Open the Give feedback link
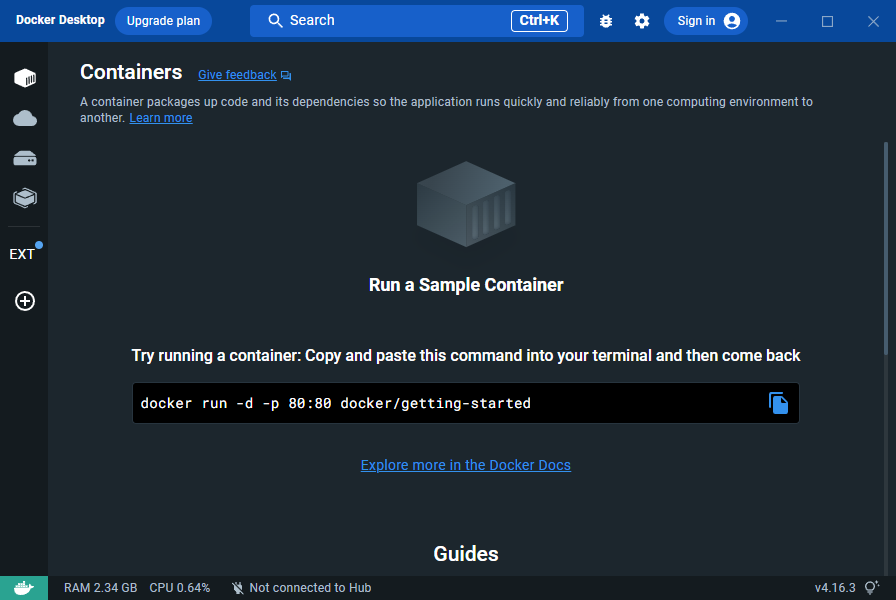896x600 pixels. coord(237,75)
